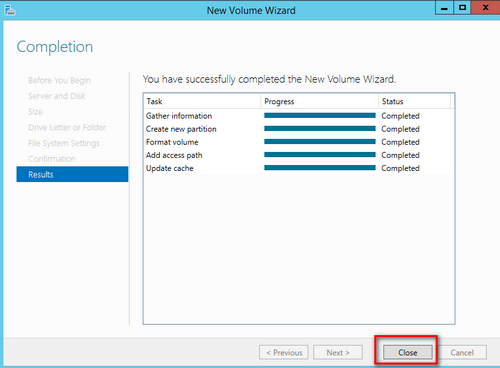Select the Size step in sidebar

pyautogui.click(x=35, y=112)
